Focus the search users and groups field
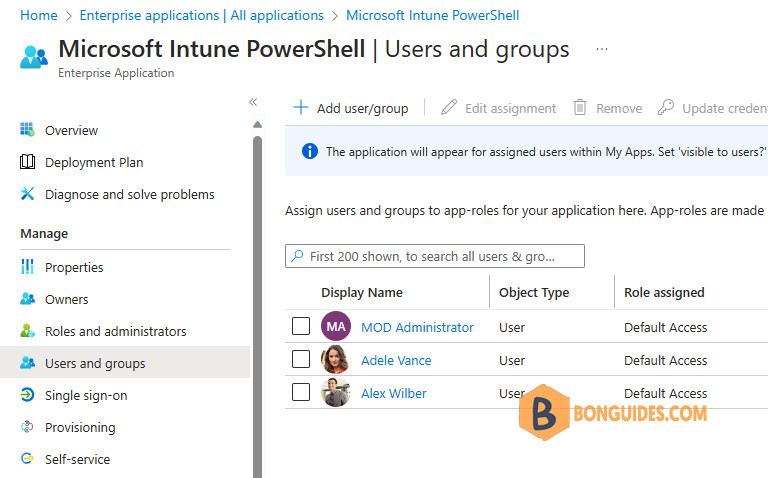This screenshot has height=478, width=768. [434, 256]
